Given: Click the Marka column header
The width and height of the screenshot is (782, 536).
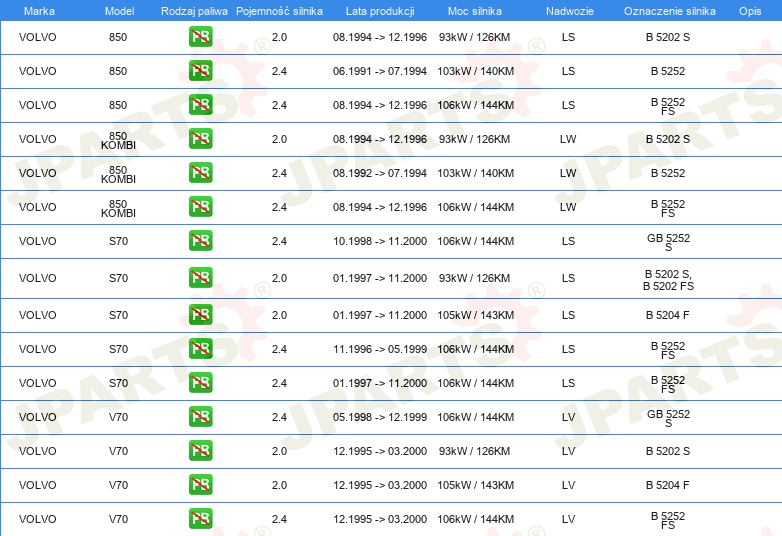Looking at the screenshot, I should pyautogui.click(x=39, y=11).
